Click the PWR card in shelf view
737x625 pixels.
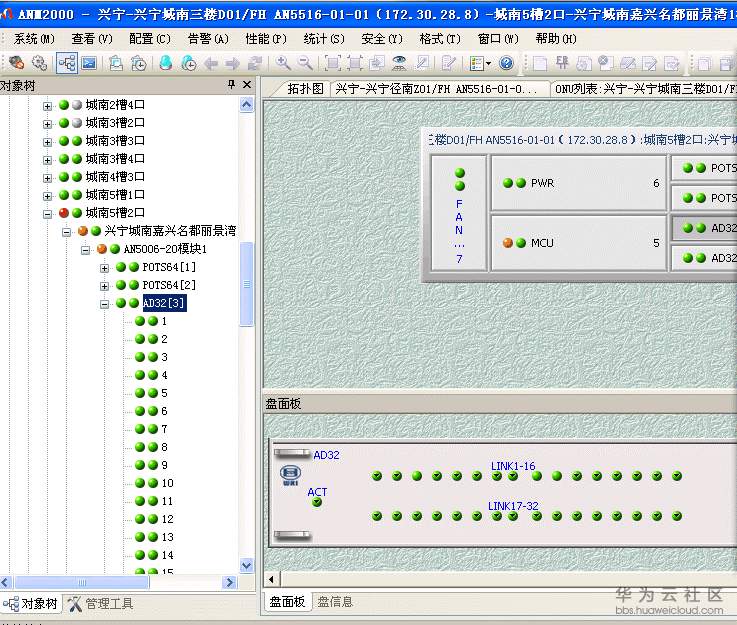[579, 183]
